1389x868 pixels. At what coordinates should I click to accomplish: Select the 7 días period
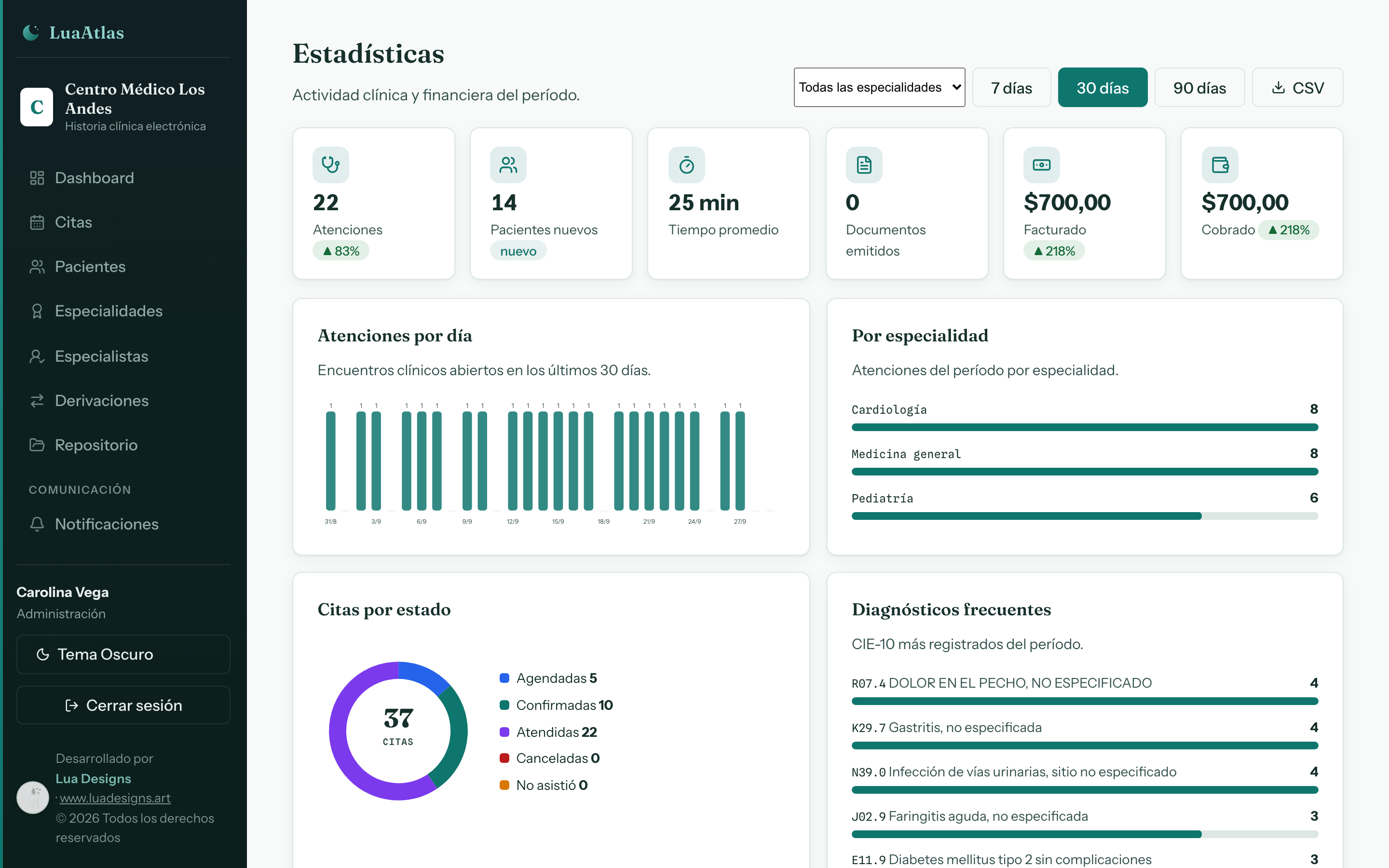[1011, 87]
